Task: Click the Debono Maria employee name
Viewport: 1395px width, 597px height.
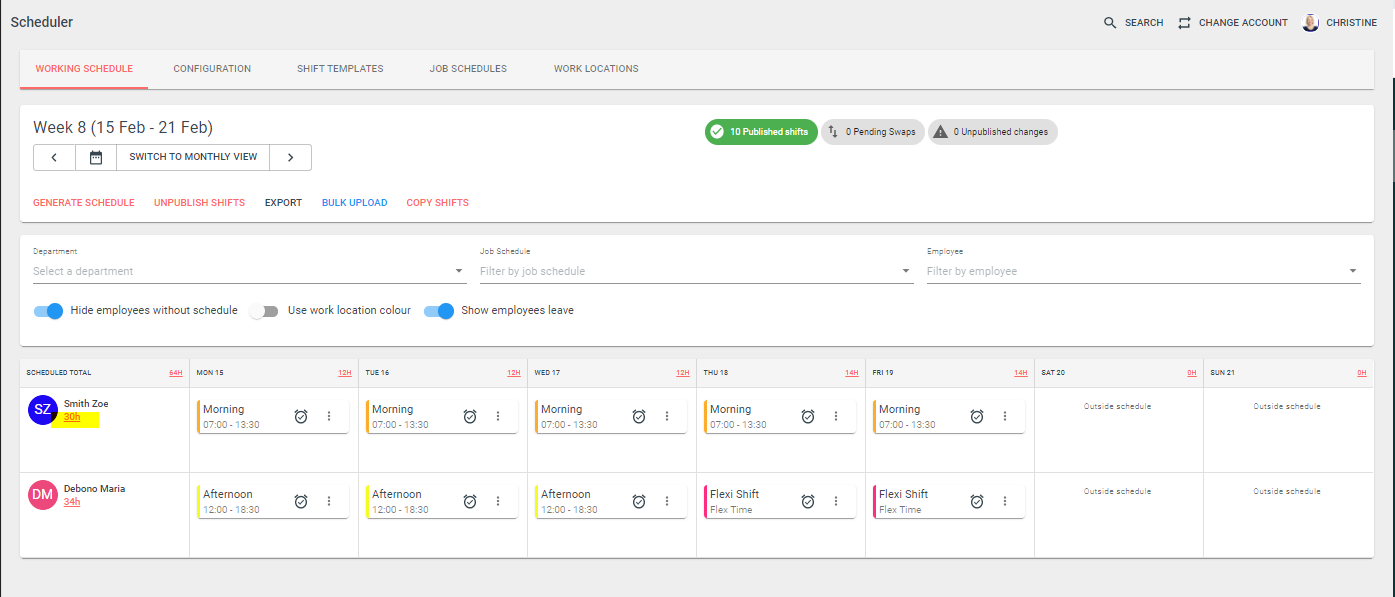Action: 95,489
